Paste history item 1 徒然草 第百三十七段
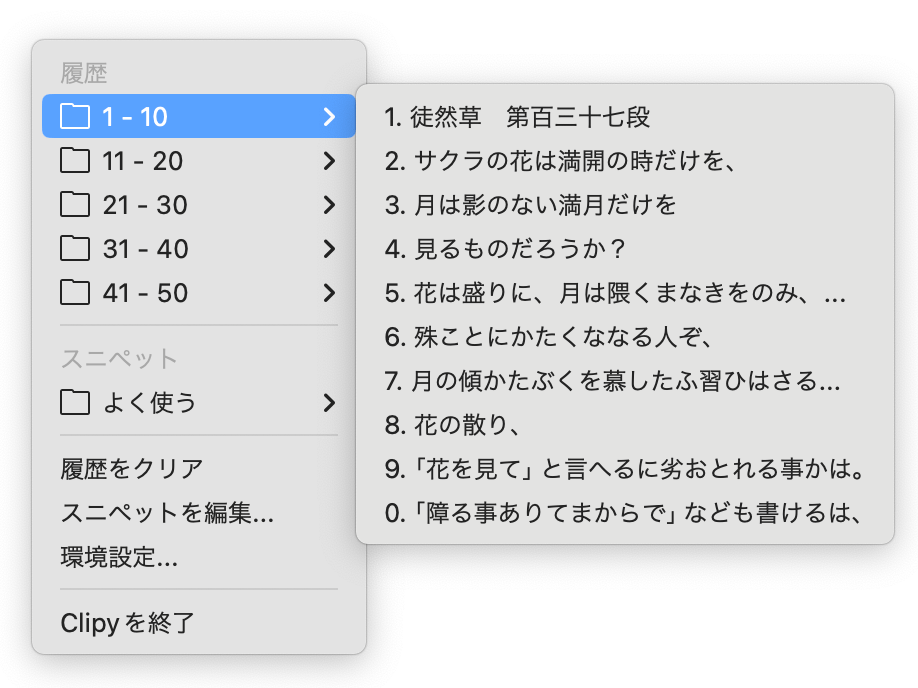The image size is (918, 688). click(518, 117)
